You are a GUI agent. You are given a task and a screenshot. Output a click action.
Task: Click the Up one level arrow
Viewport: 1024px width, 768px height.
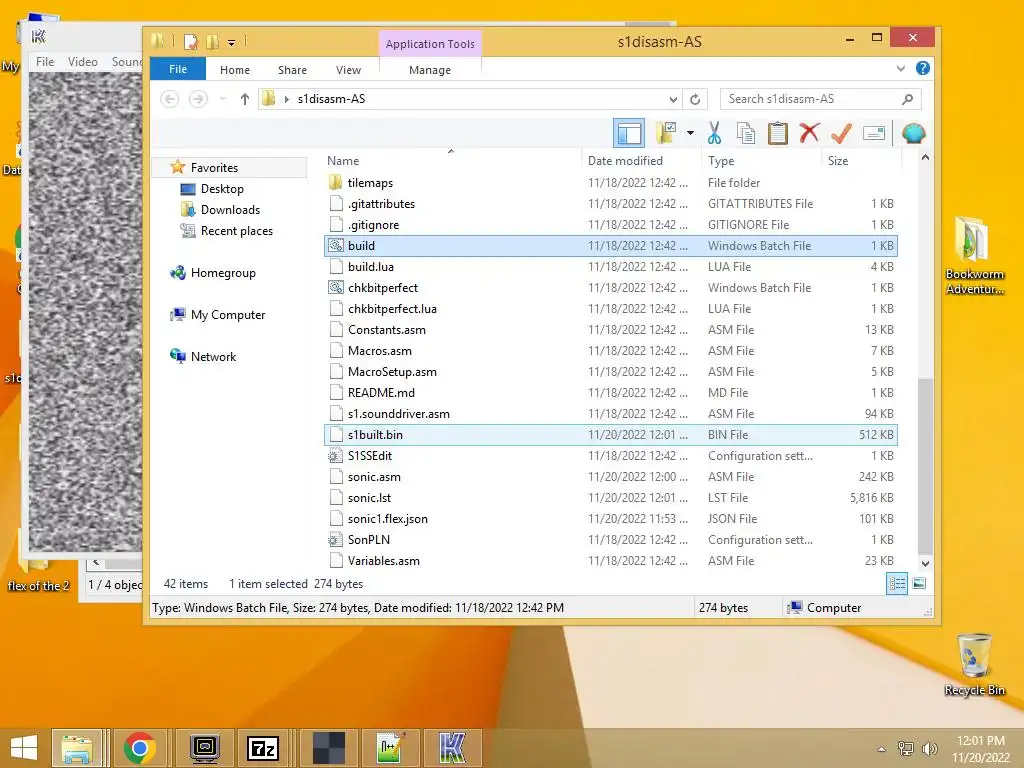[x=245, y=99]
